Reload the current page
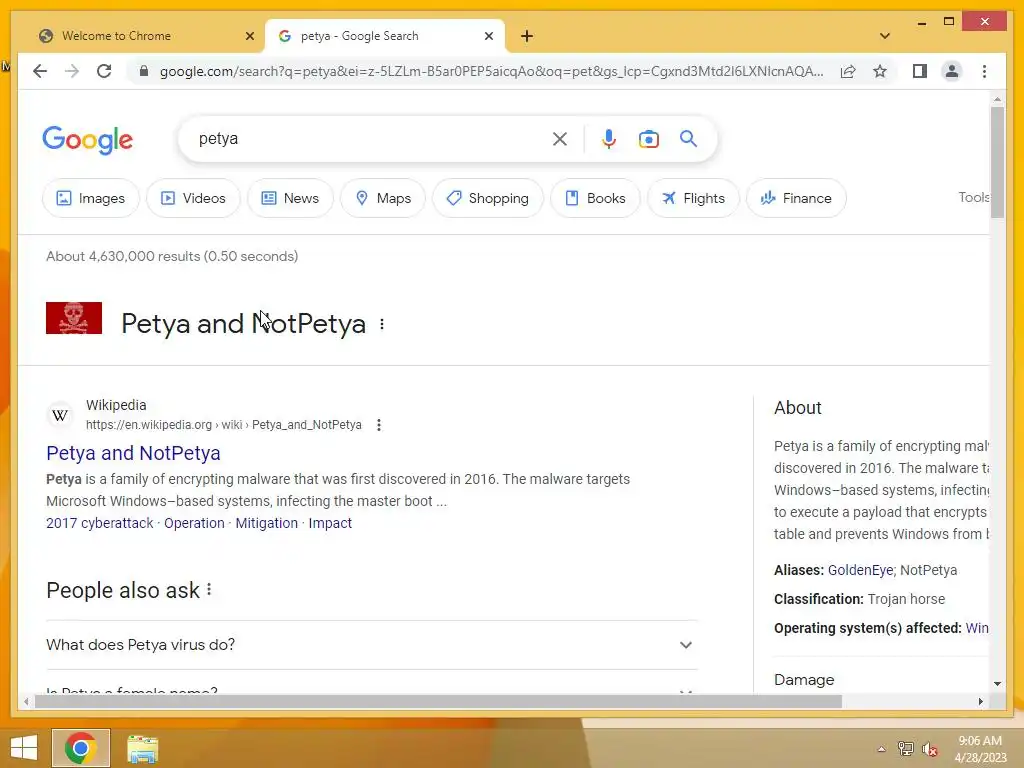This screenshot has height=768, width=1024. [104, 71]
